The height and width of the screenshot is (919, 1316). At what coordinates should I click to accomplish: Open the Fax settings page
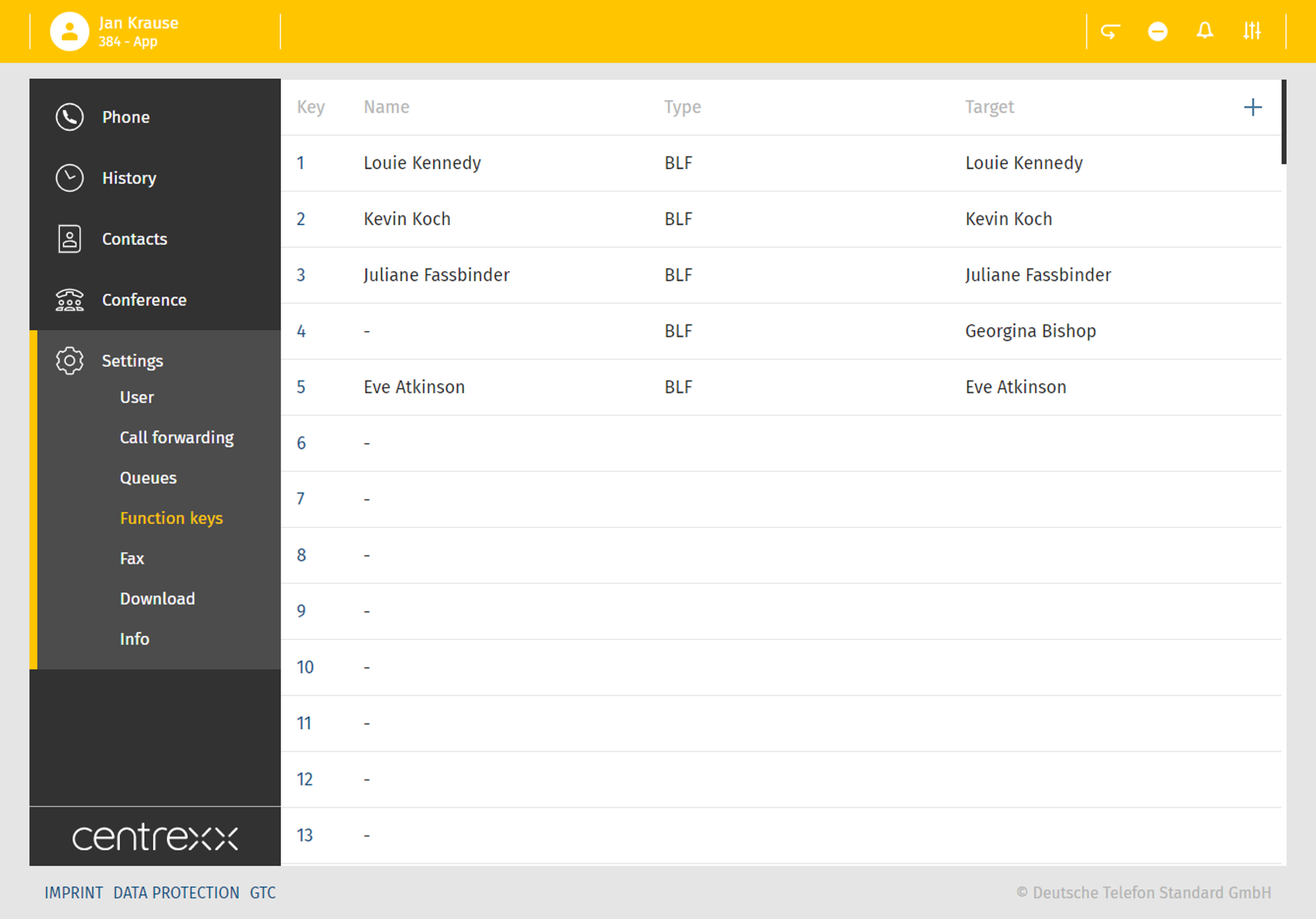132,558
